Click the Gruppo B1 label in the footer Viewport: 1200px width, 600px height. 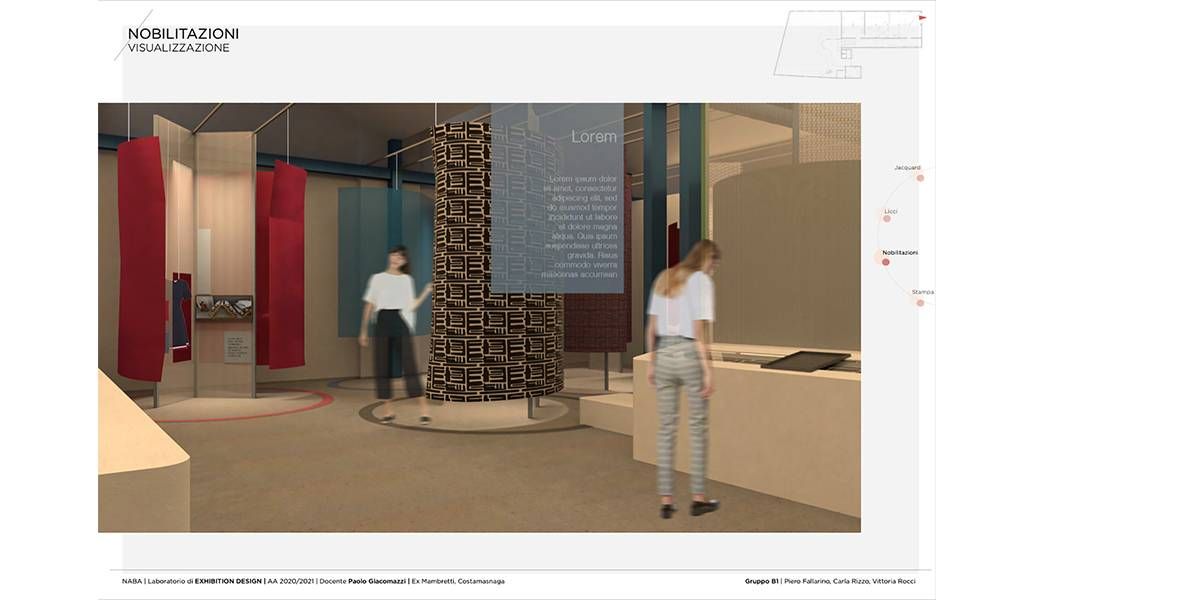pos(761,581)
